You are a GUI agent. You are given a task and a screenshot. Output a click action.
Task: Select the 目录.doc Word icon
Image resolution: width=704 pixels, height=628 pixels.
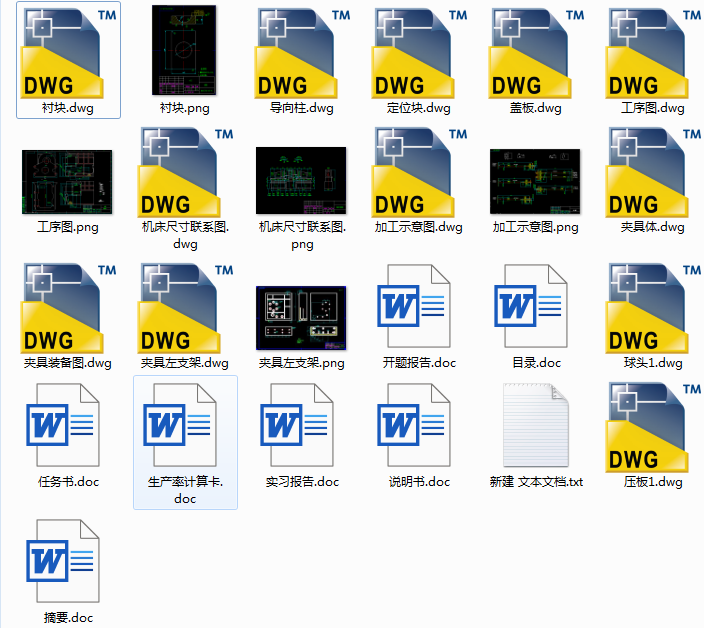tap(531, 306)
